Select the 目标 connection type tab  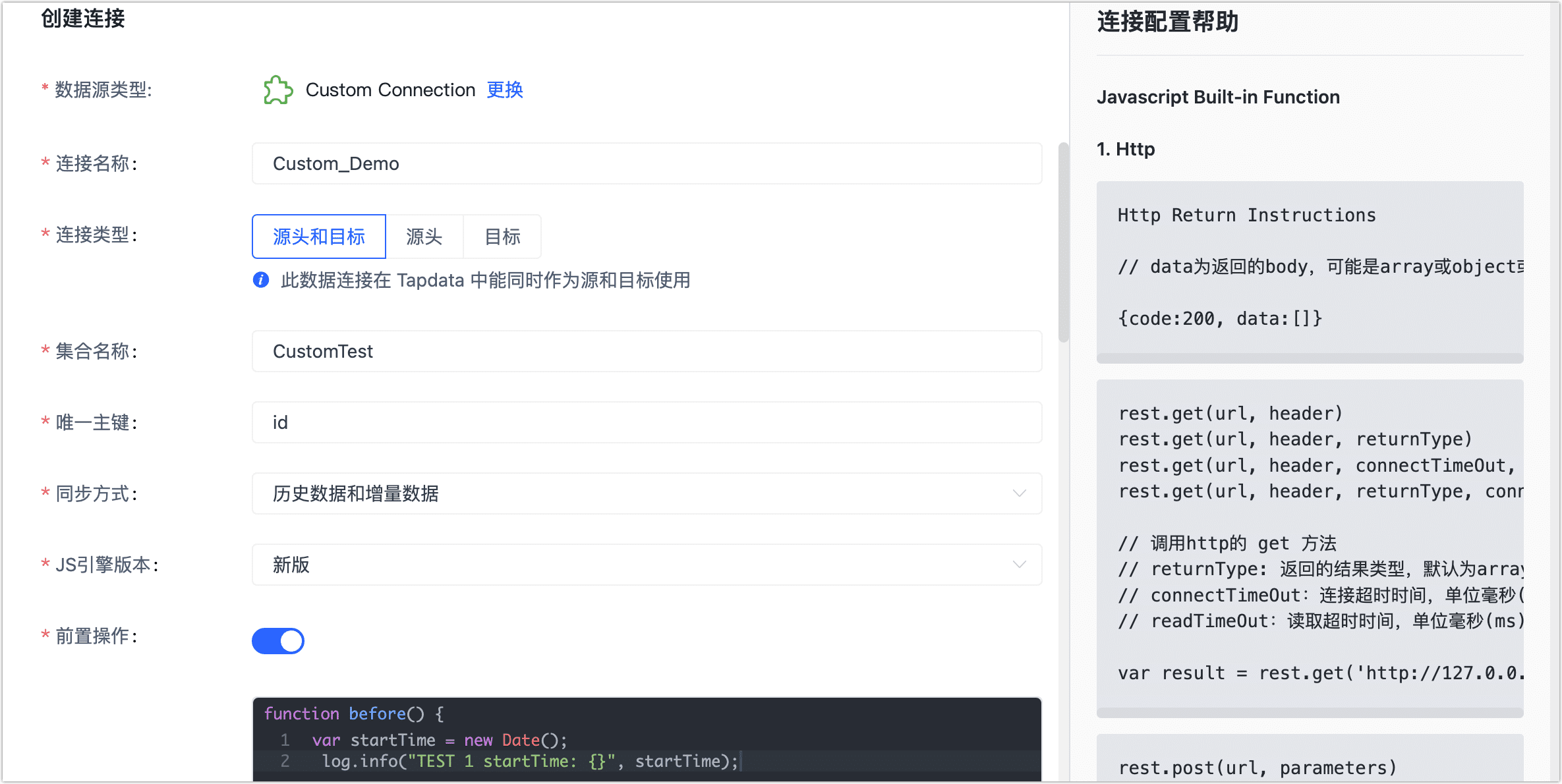click(x=502, y=237)
